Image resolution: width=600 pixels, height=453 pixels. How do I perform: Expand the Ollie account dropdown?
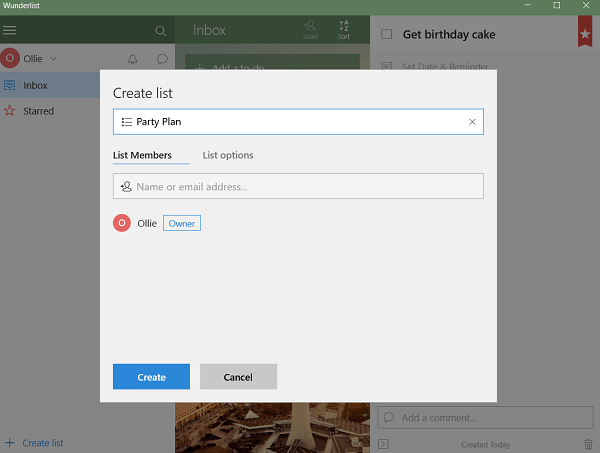click(53, 59)
